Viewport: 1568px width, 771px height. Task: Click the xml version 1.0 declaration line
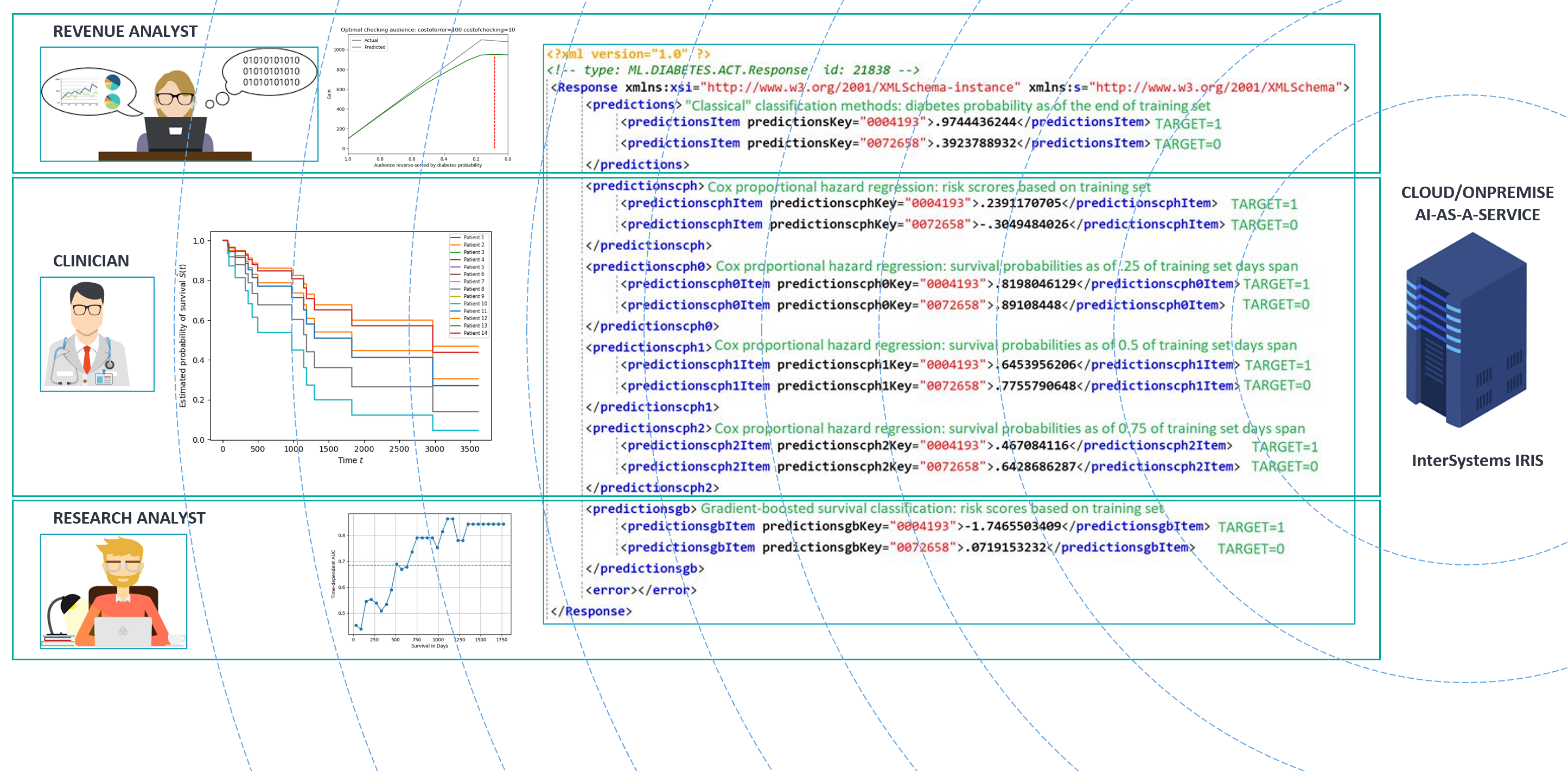pos(628,54)
